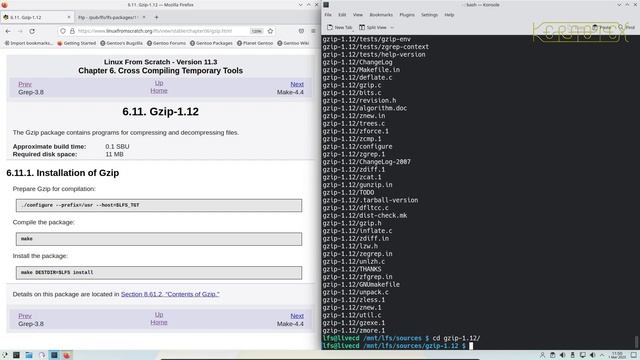Follow the top Prev link to Grep-3.8

pyautogui.click(x=24, y=84)
